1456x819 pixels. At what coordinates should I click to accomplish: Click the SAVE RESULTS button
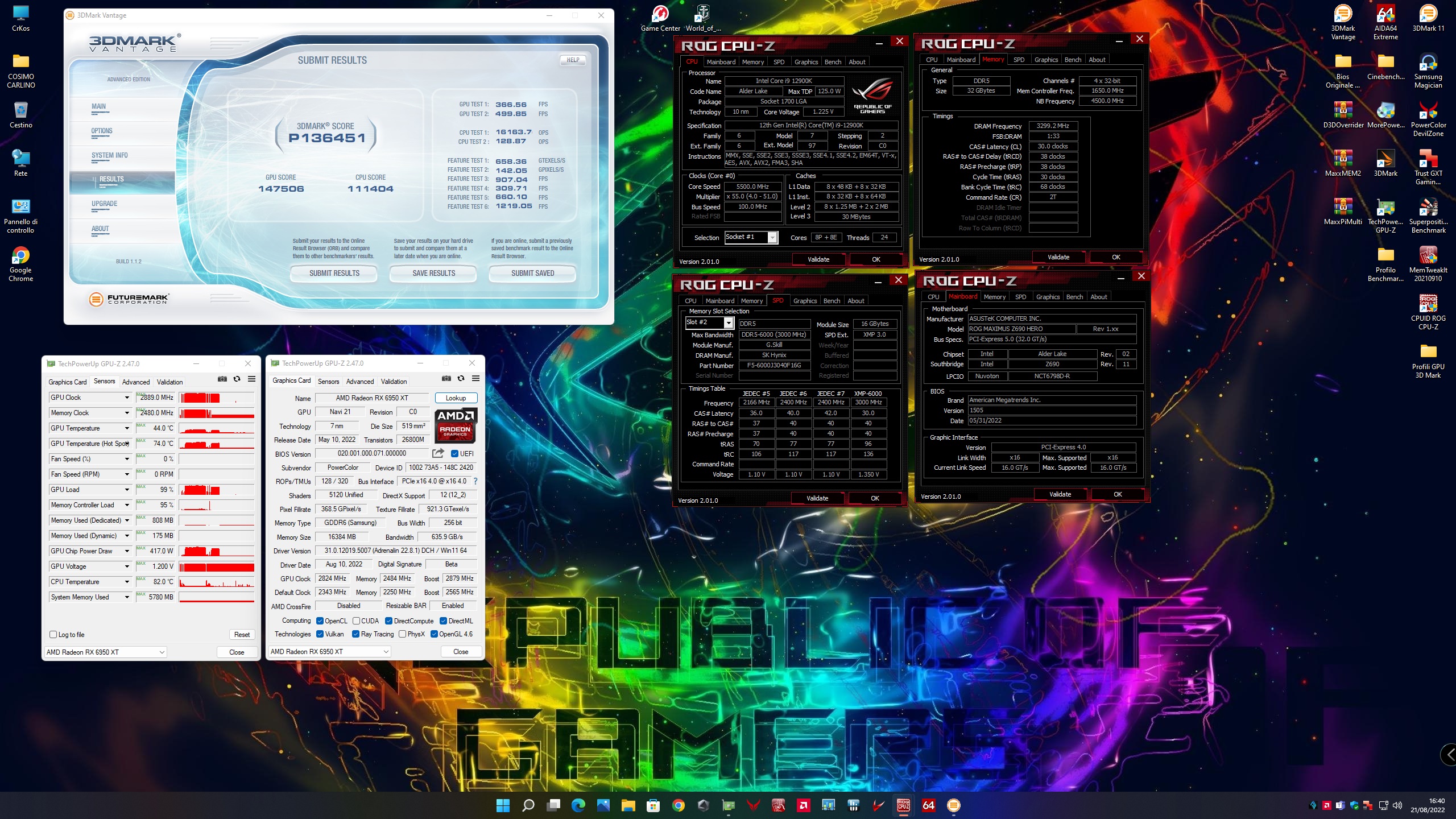pos(433,274)
